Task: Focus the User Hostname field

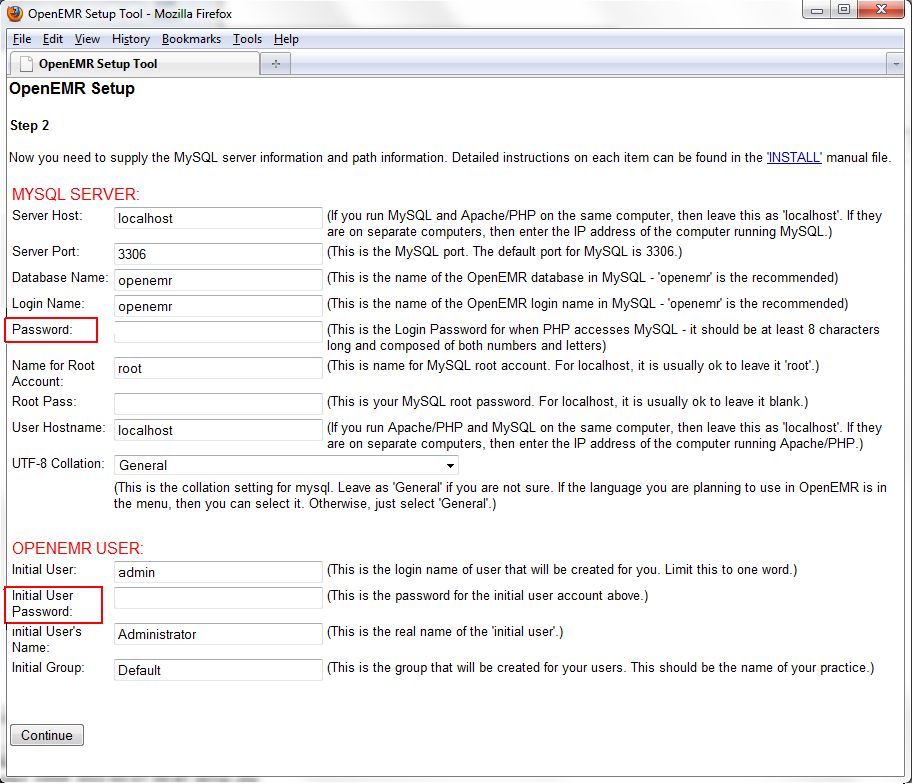Action: coord(218,430)
